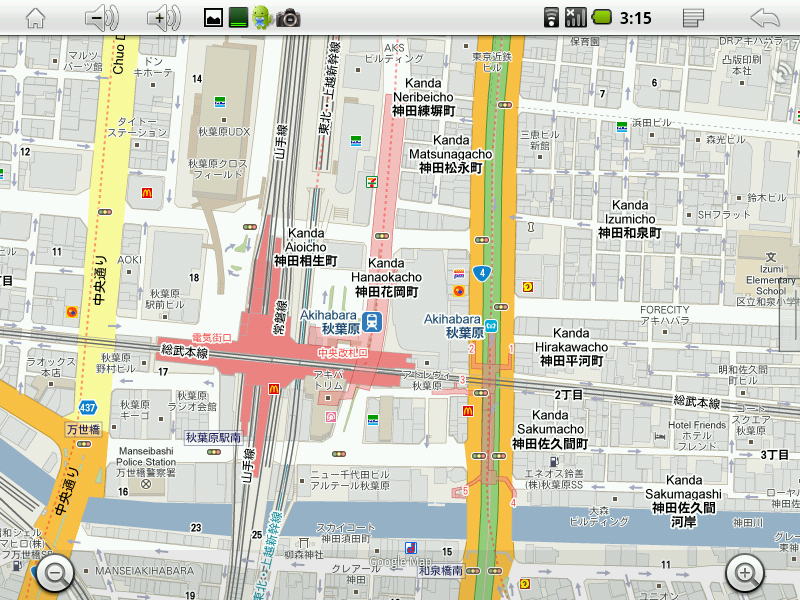Tap the 電気街口 exit label

tap(212, 338)
